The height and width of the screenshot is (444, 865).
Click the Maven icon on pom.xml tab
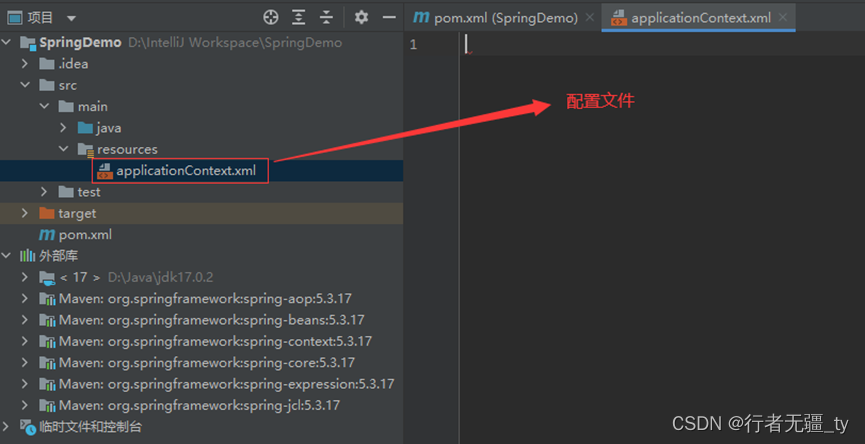pos(421,18)
